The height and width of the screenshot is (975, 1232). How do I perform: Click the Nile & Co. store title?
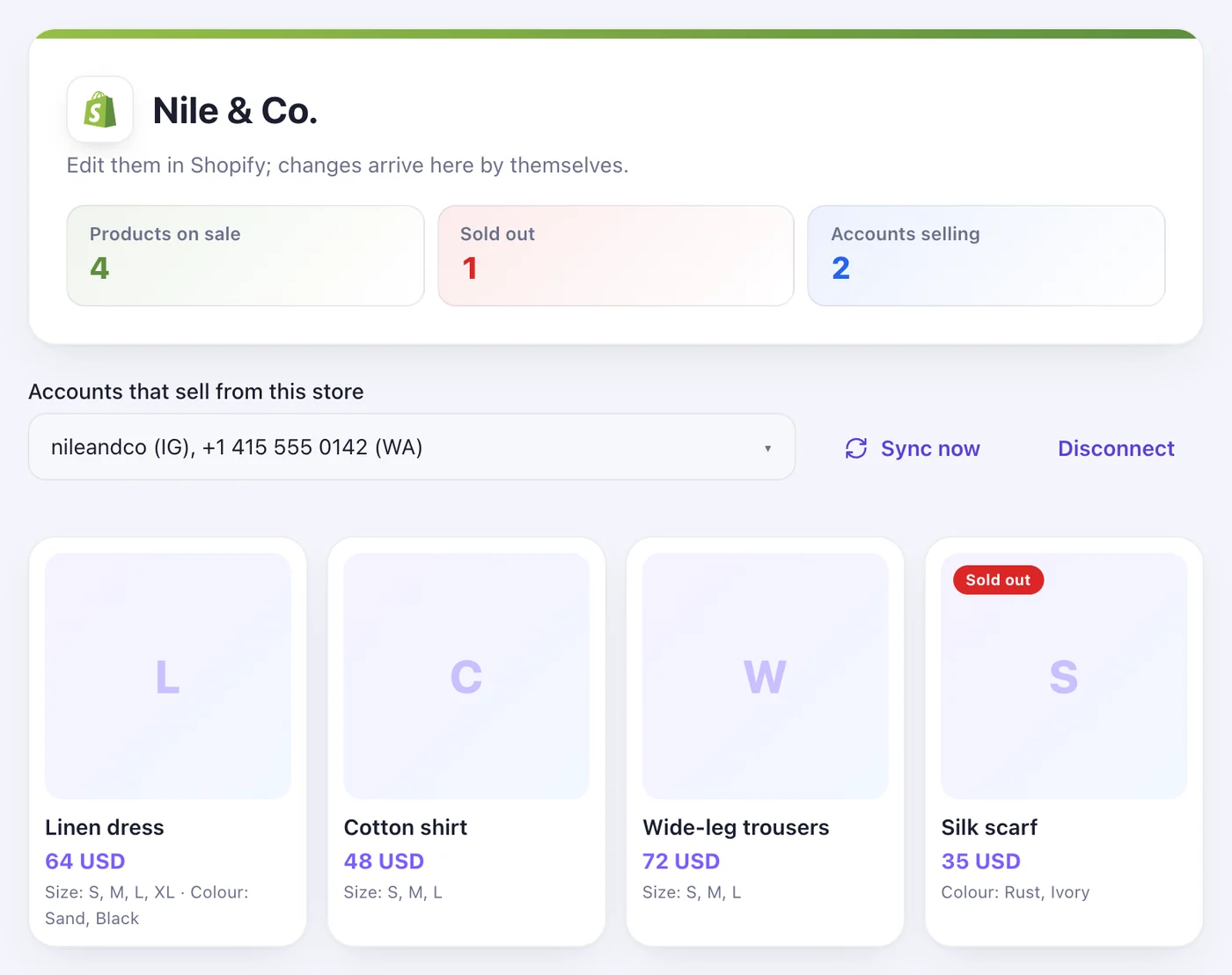(x=235, y=111)
